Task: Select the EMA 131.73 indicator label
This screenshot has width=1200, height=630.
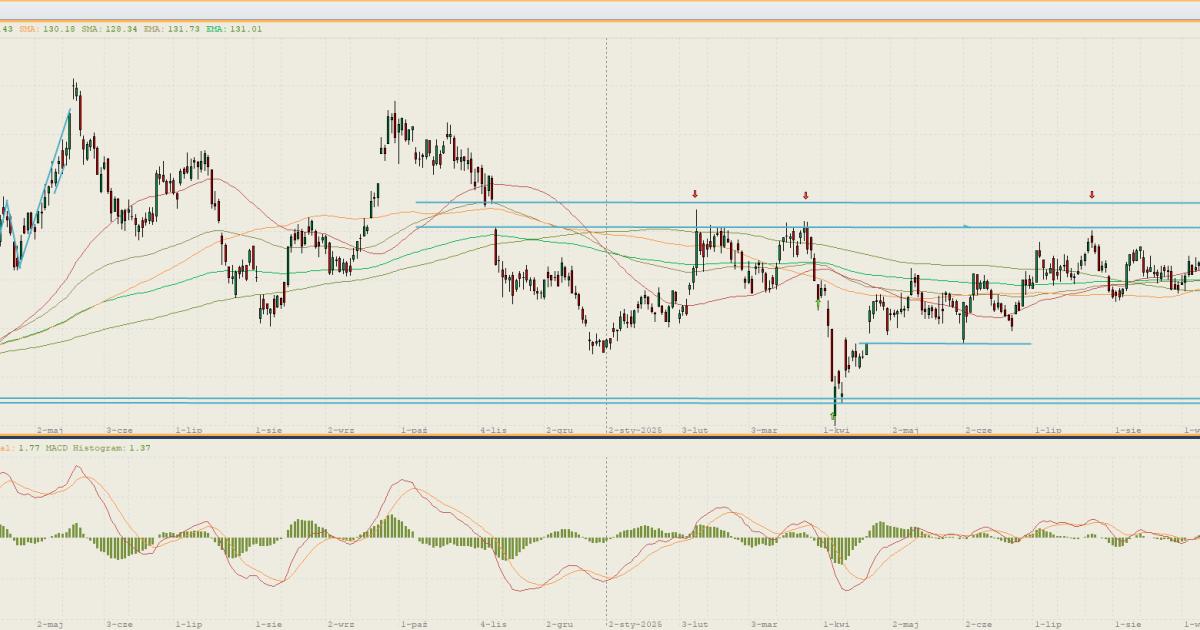Action: click(x=171, y=29)
